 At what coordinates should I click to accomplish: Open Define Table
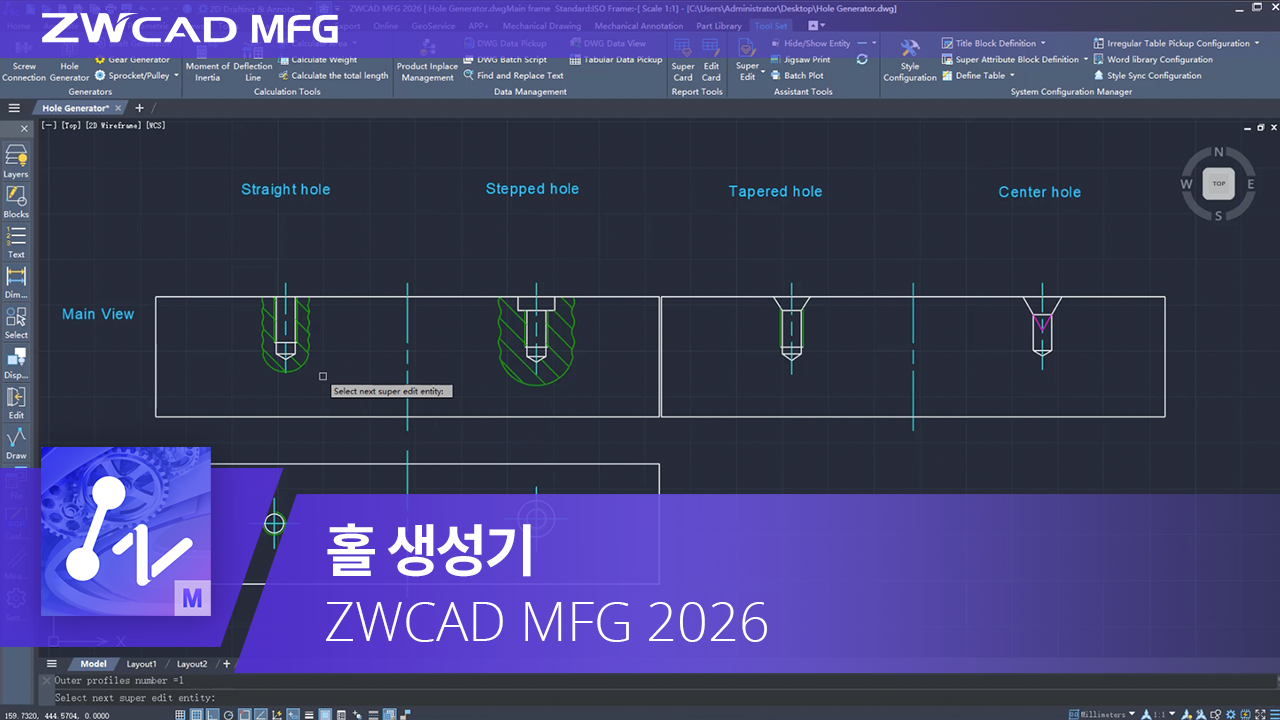tap(973, 76)
